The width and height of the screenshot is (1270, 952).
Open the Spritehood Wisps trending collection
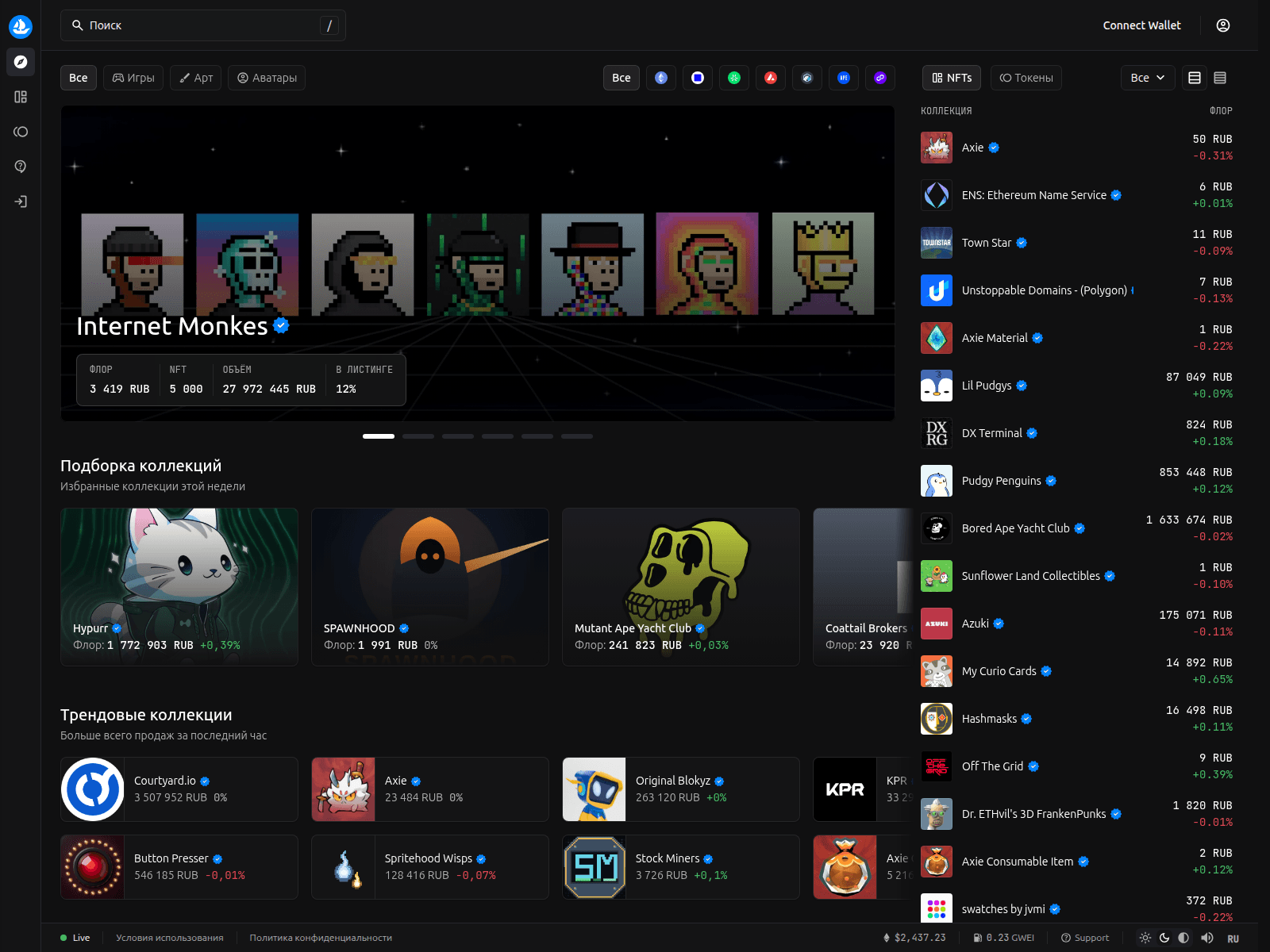click(430, 867)
